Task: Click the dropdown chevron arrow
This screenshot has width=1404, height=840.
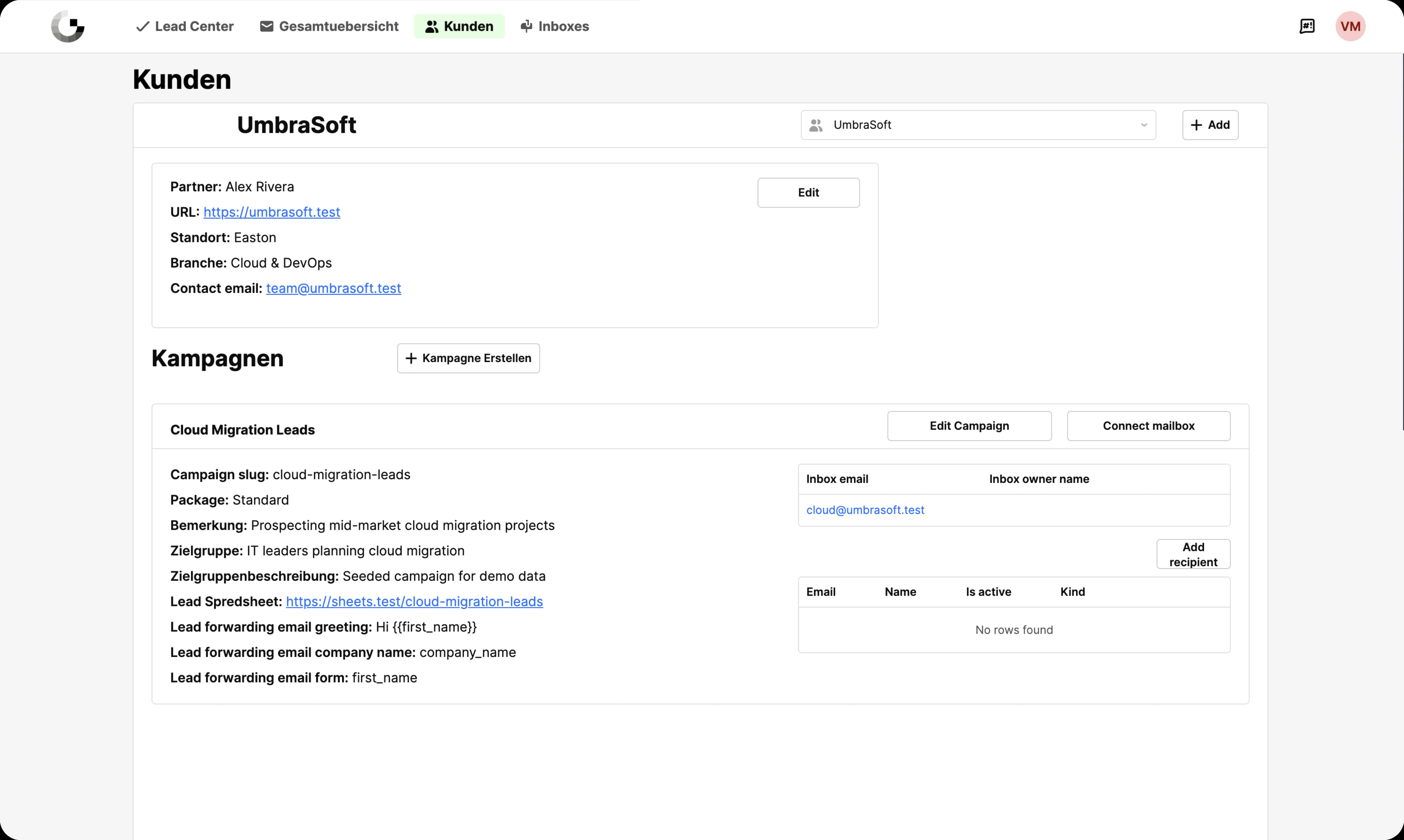Action: [x=1143, y=125]
